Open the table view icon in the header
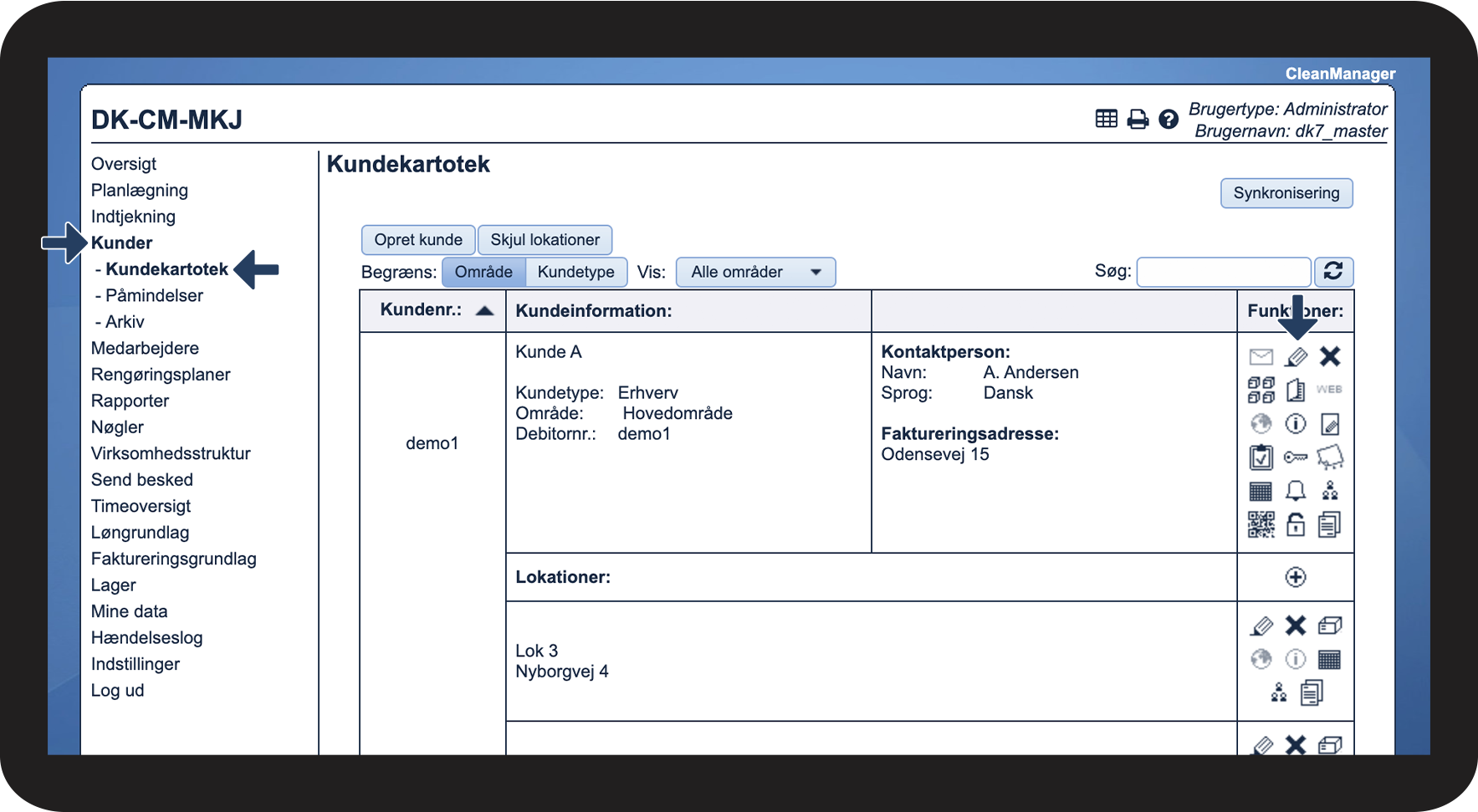 tap(1107, 119)
